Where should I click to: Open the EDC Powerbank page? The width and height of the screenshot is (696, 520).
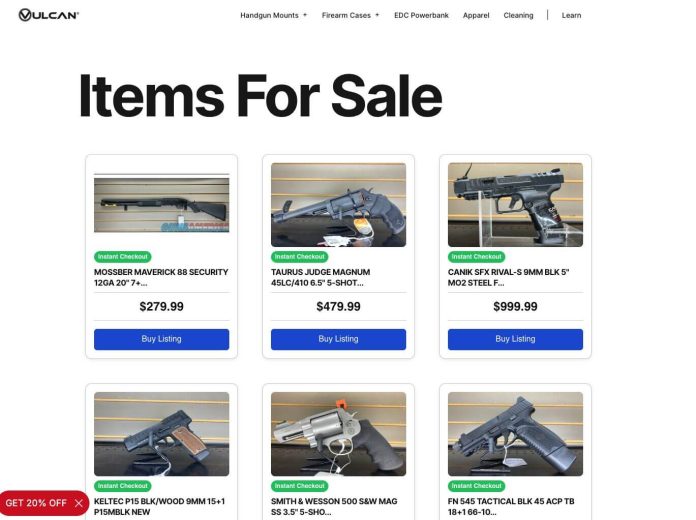pos(421,15)
